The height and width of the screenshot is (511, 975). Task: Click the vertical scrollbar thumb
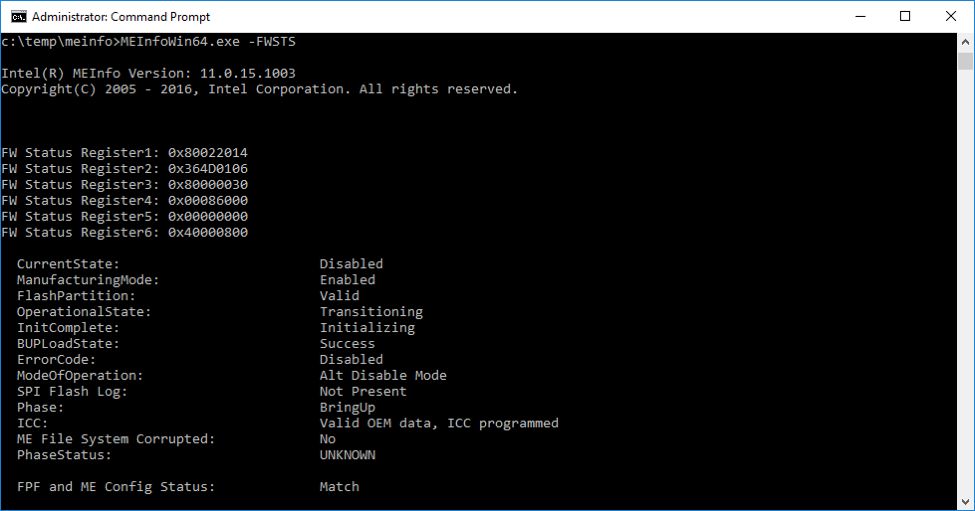click(x=965, y=61)
